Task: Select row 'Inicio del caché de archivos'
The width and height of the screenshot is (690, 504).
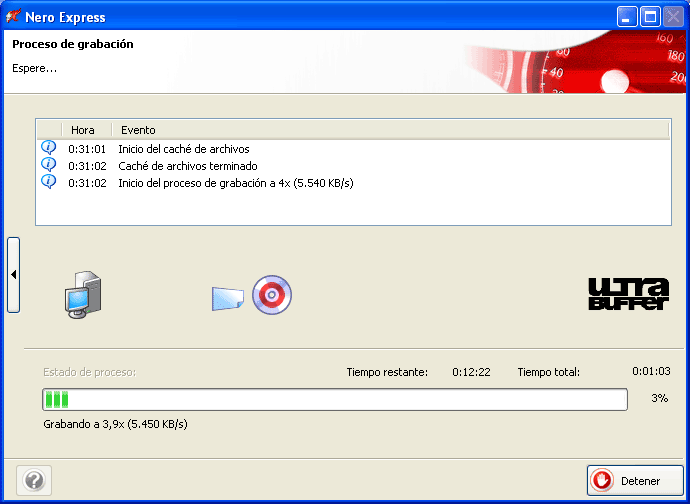Action: (354, 149)
